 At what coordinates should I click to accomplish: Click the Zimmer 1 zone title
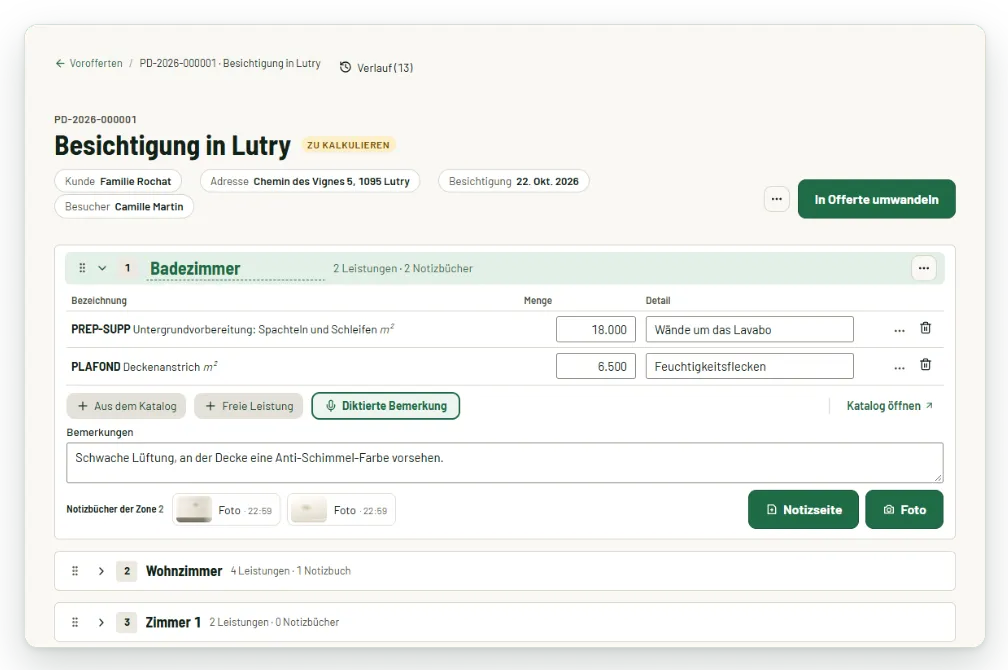click(173, 622)
